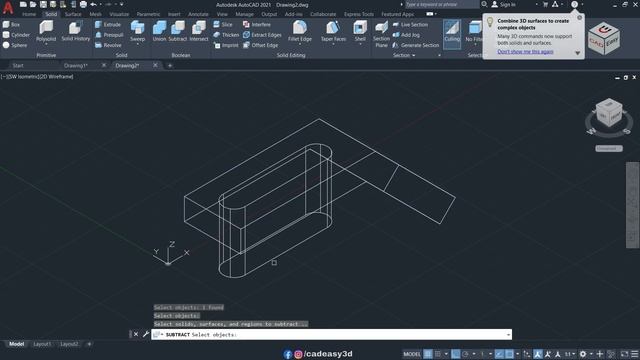
Task: Expand the tip balloon down arrow
Action: click(x=577, y=53)
